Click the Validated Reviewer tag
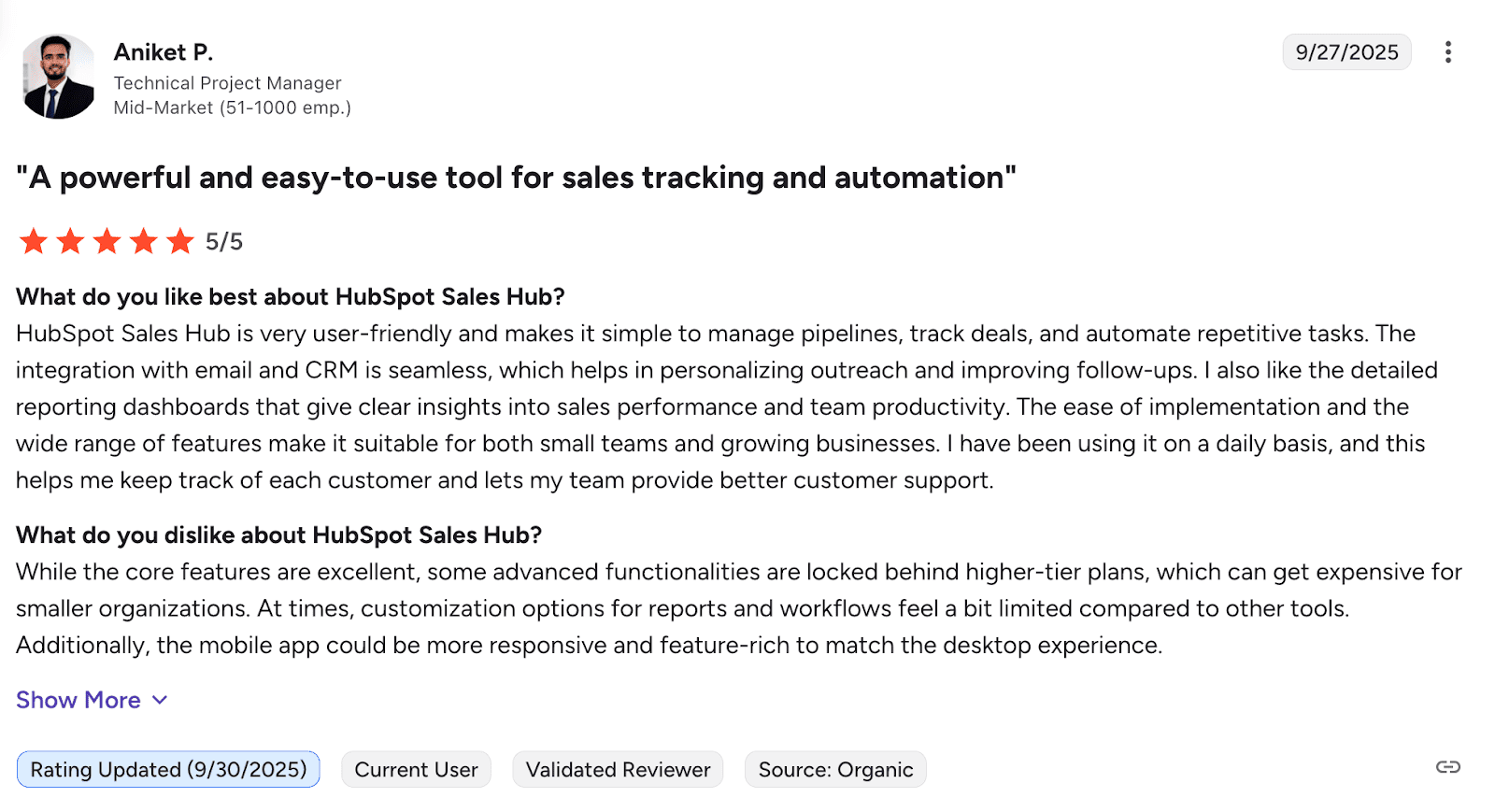 click(618, 769)
